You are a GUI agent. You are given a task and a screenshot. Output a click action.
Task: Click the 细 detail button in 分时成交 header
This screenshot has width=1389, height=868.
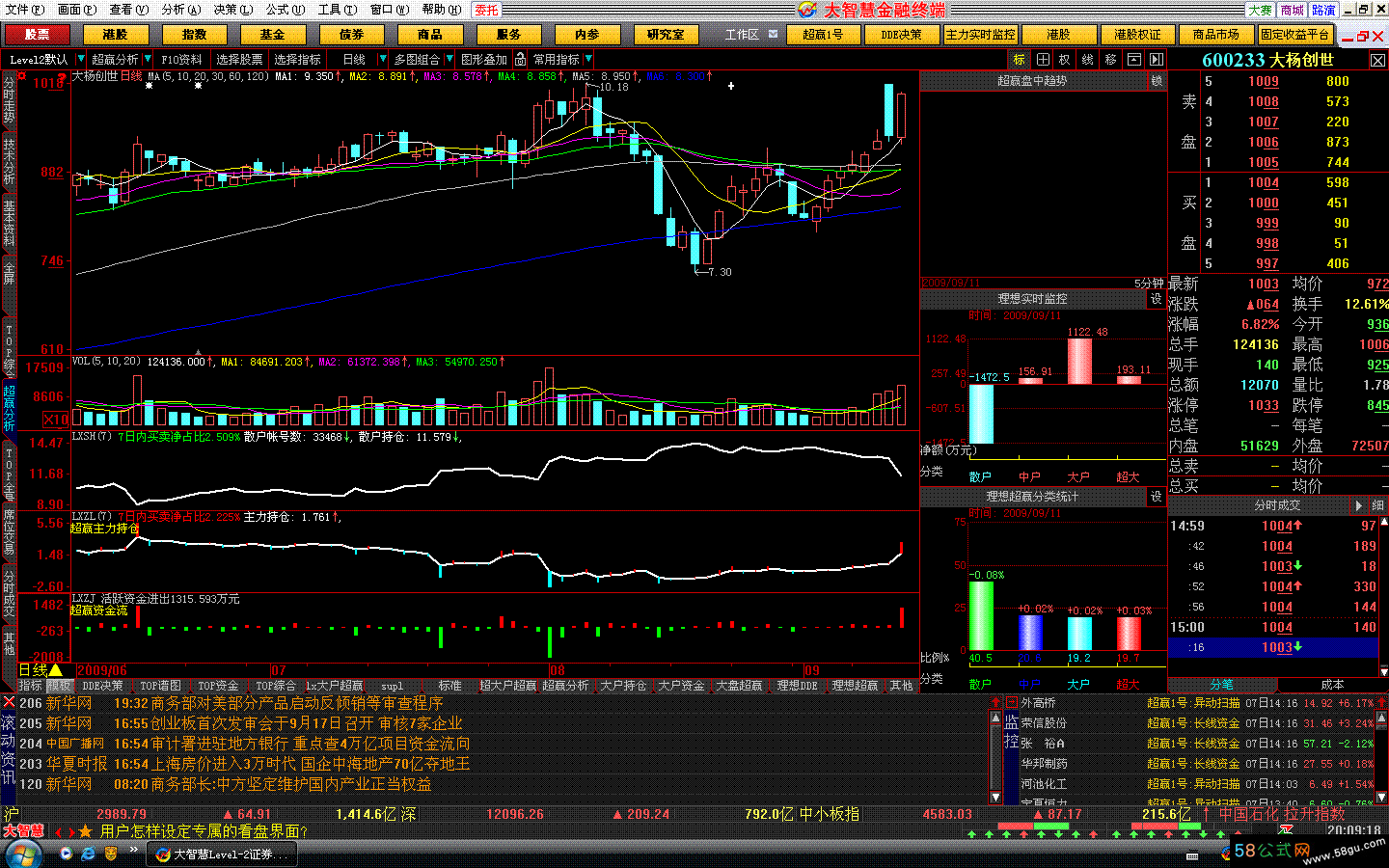tap(1377, 505)
